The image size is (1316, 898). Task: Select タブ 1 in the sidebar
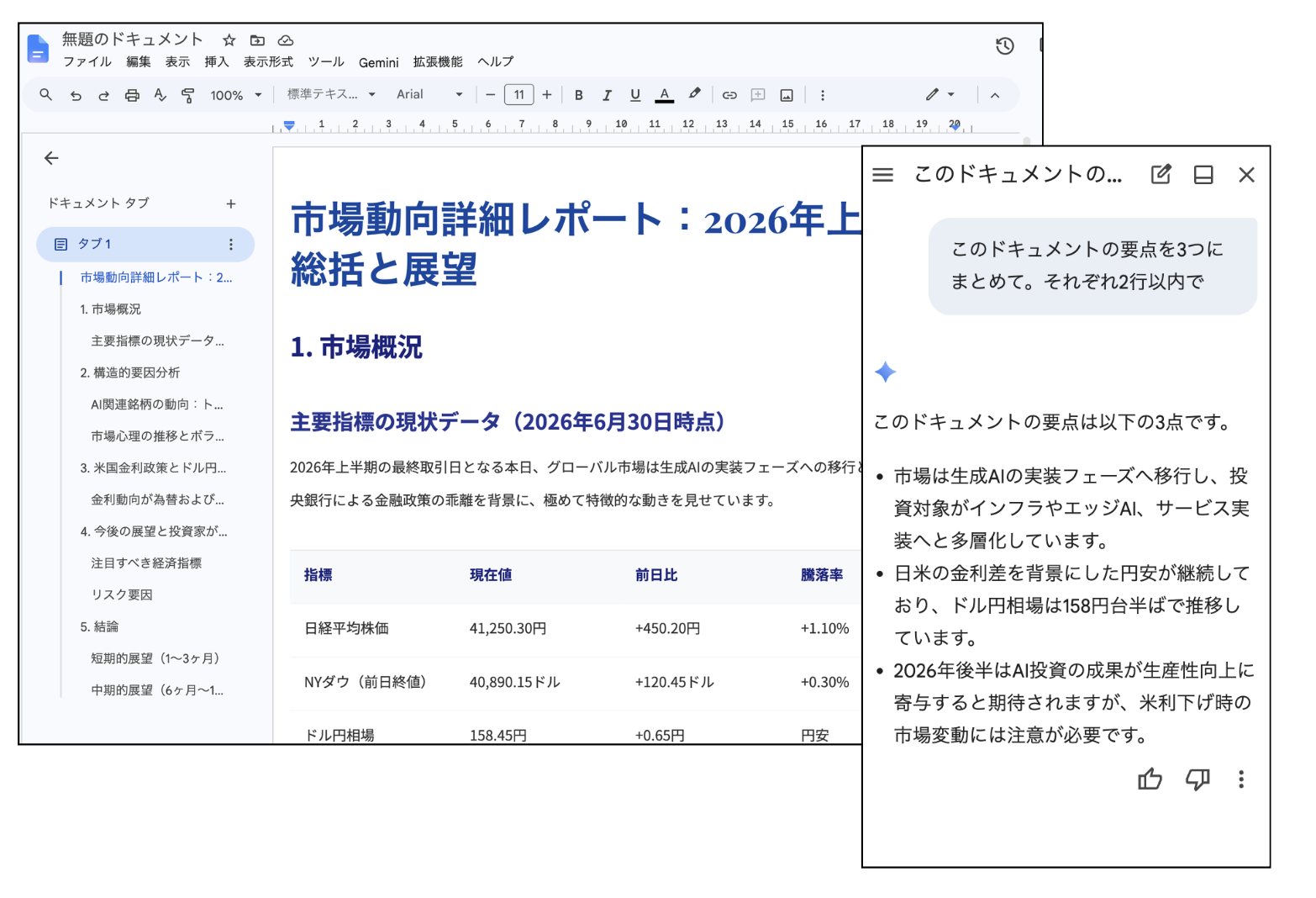145,244
